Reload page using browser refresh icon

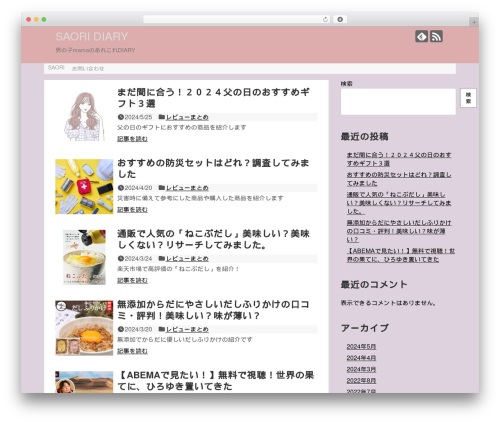coord(325,19)
